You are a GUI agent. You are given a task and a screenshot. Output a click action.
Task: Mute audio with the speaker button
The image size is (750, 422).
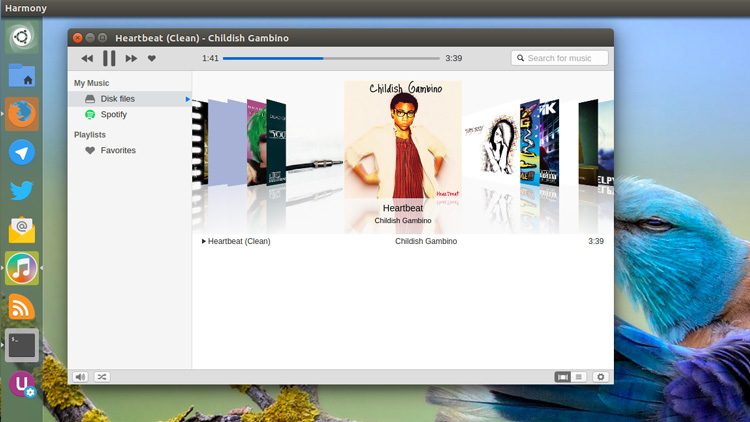[80, 377]
